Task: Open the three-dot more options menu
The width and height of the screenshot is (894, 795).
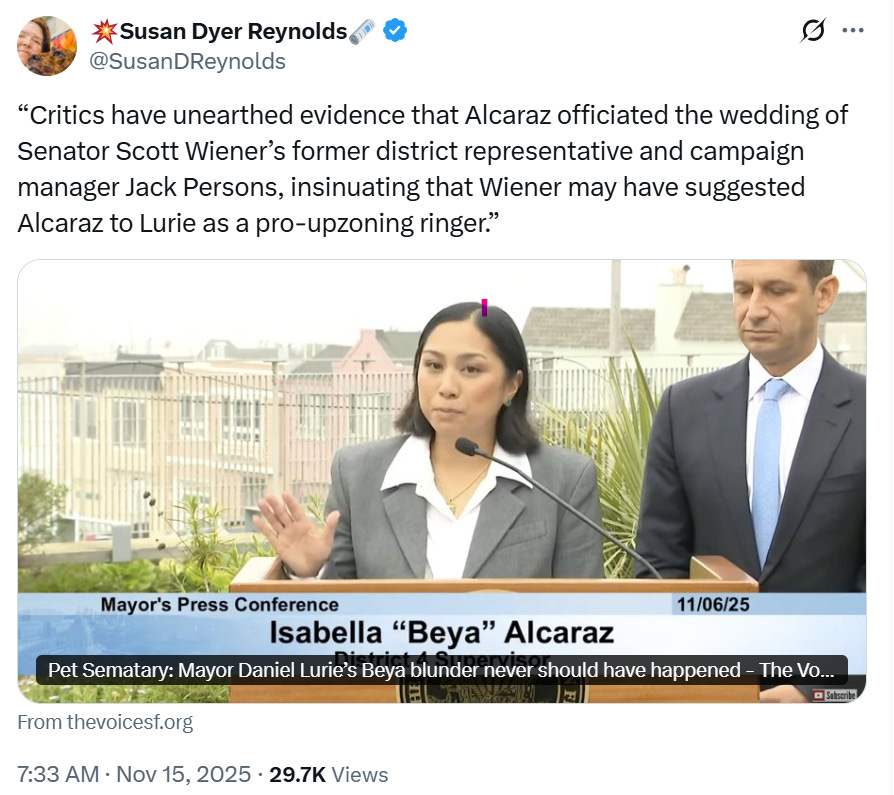Action: [x=853, y=30]
